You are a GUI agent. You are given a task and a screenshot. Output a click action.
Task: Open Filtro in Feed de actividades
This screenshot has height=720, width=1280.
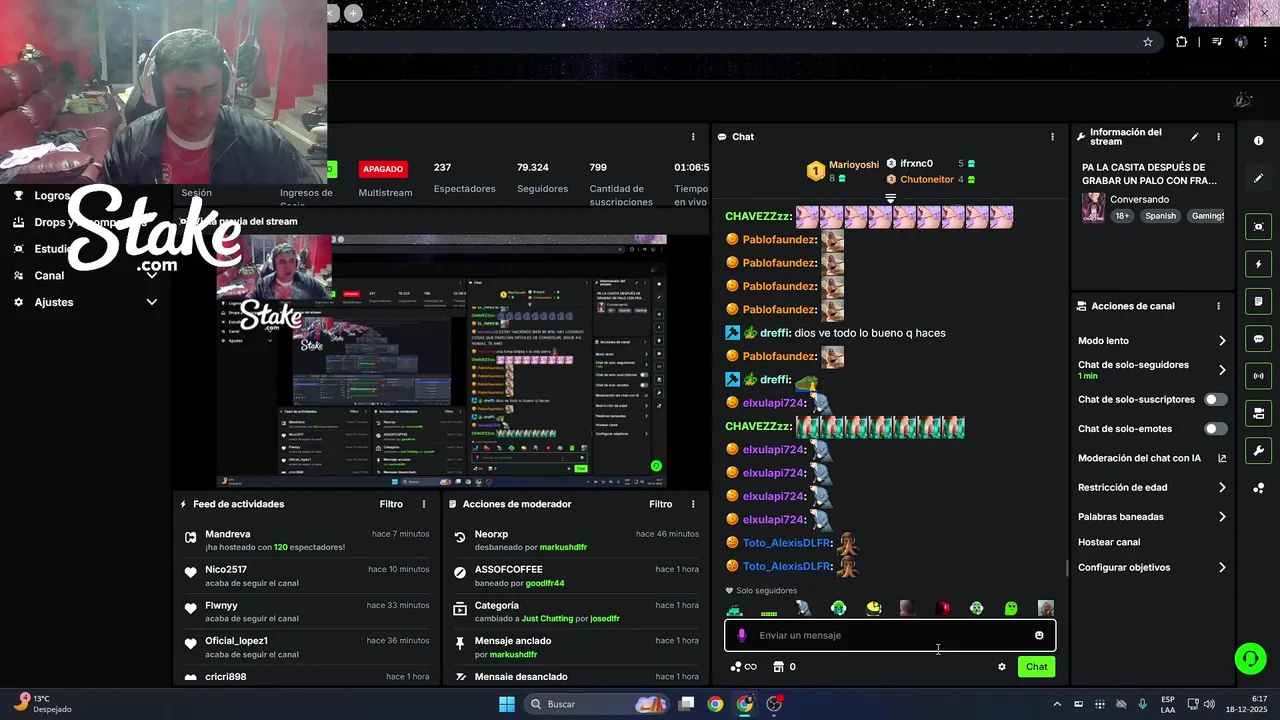pos(391,504)
